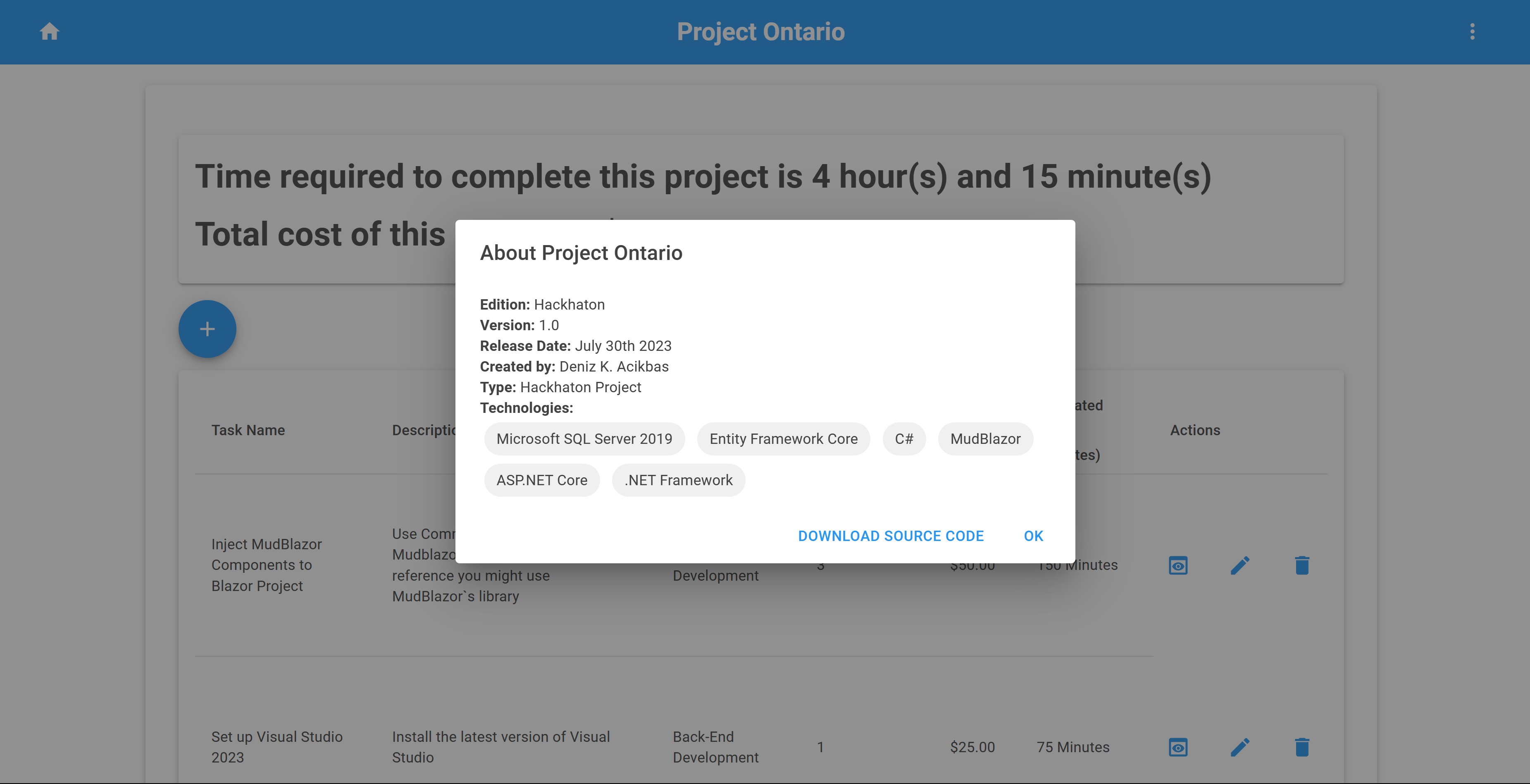Delete the Set up Visual Studio 2023 task
The image size is (1530, 784).
[x=1302, y=746]
